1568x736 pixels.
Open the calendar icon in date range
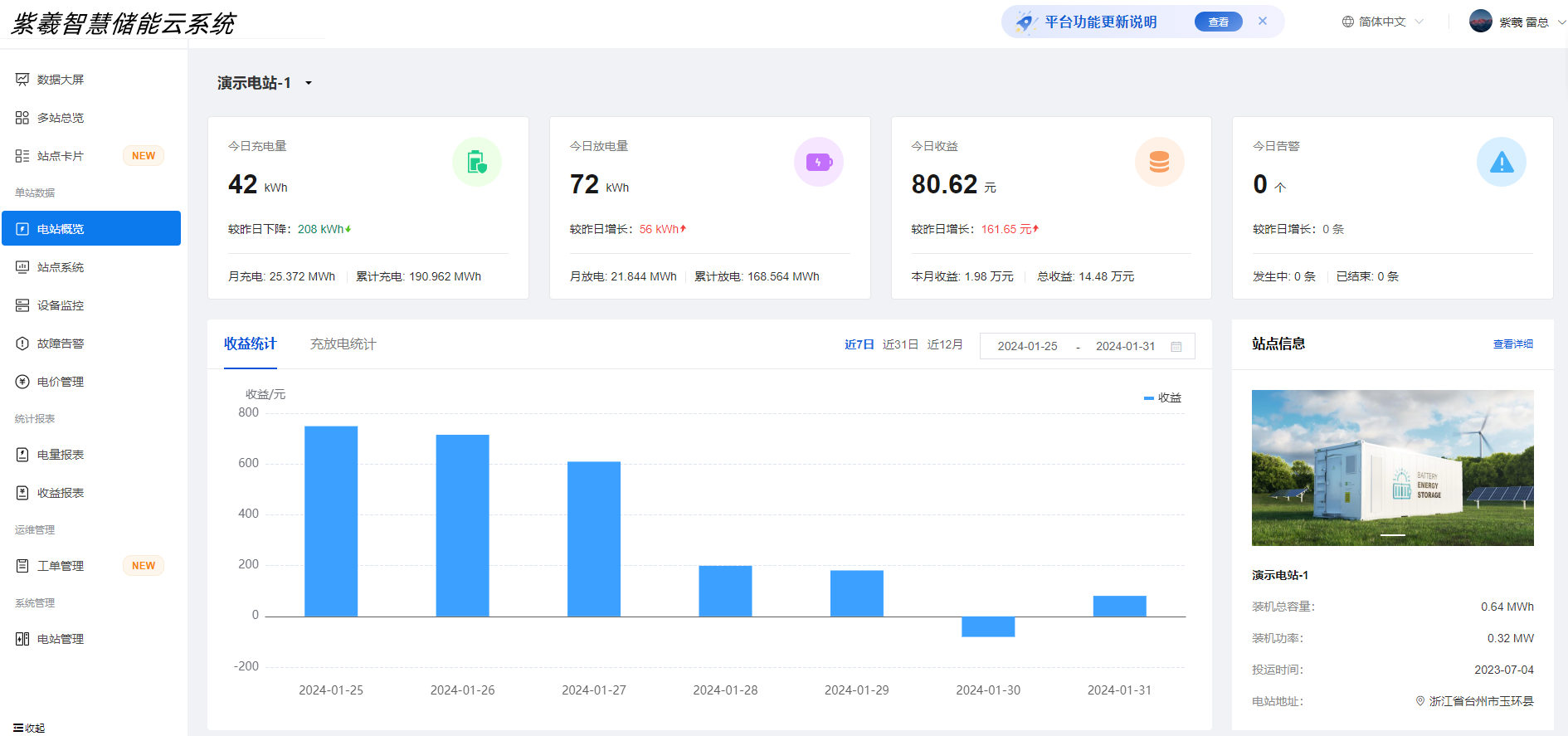coord(1176,347)
